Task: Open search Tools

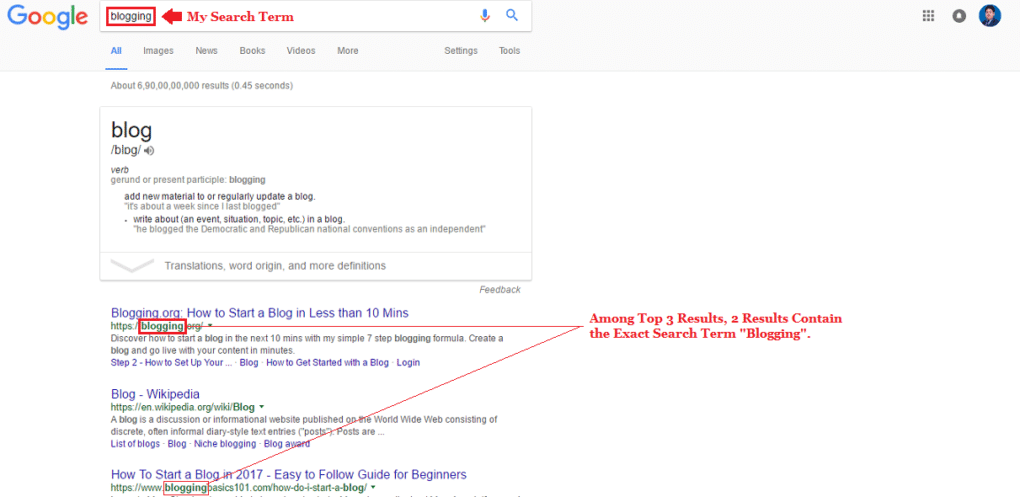Action: [x=509, y=51]
